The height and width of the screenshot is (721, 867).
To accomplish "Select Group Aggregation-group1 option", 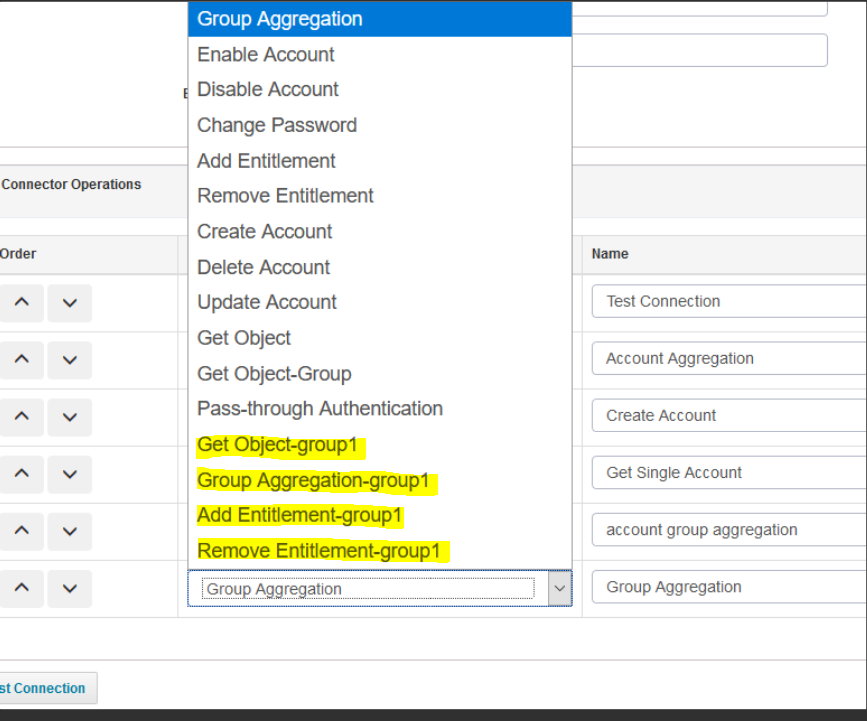I will pyautogui.click(x=313, y=481).
